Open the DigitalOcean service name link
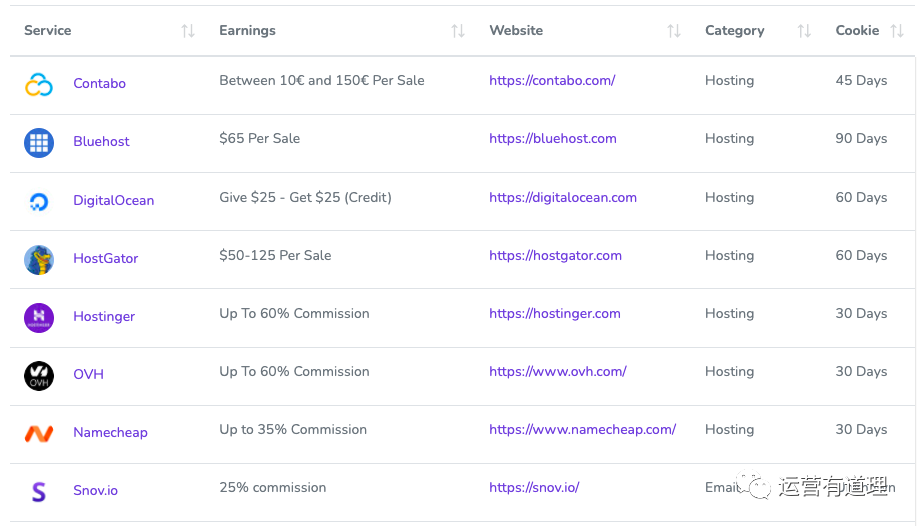The image size is (917, 526). click(113, 201)
